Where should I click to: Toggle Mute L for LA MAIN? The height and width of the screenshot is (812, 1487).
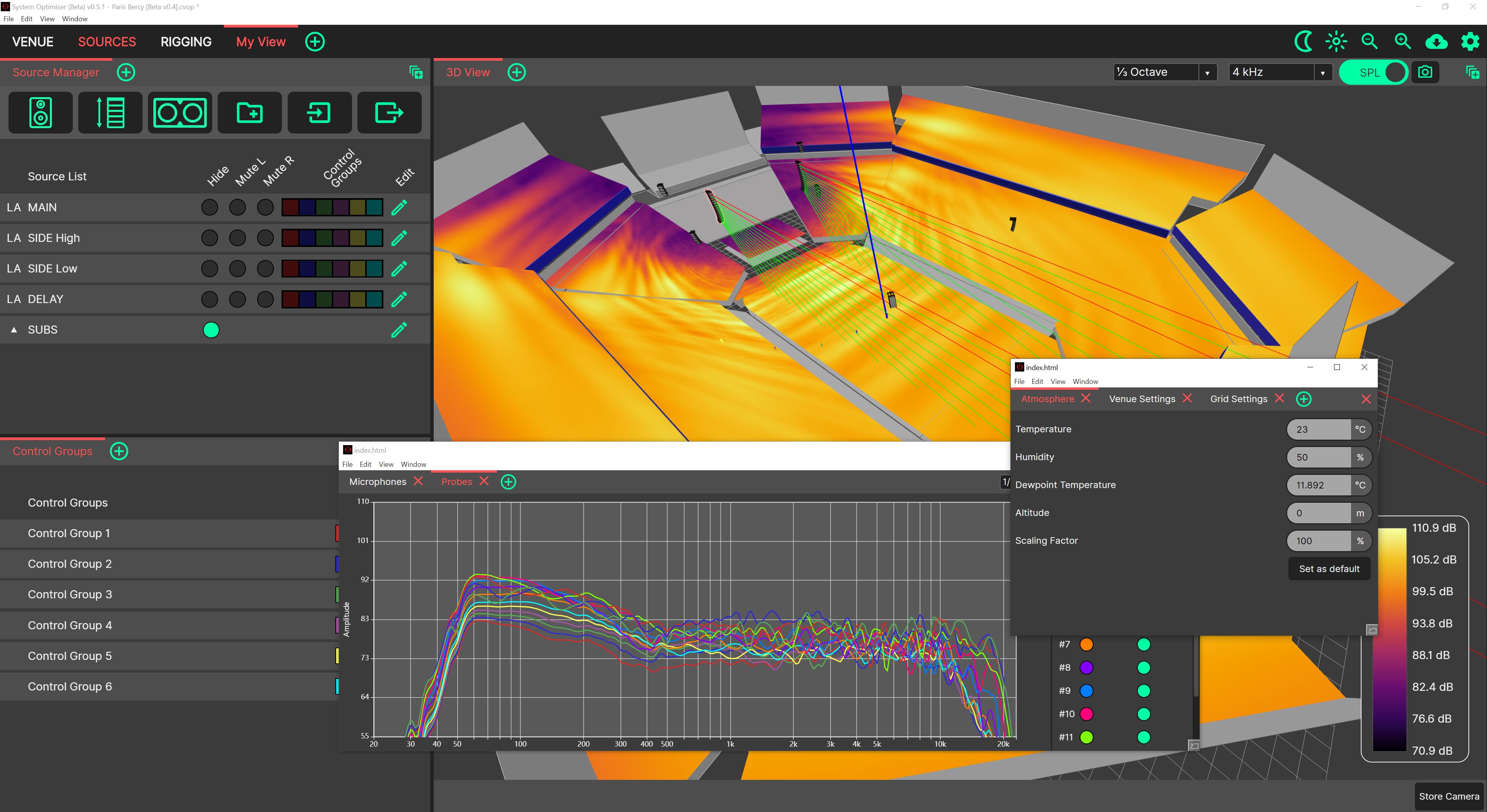(237, 207)
